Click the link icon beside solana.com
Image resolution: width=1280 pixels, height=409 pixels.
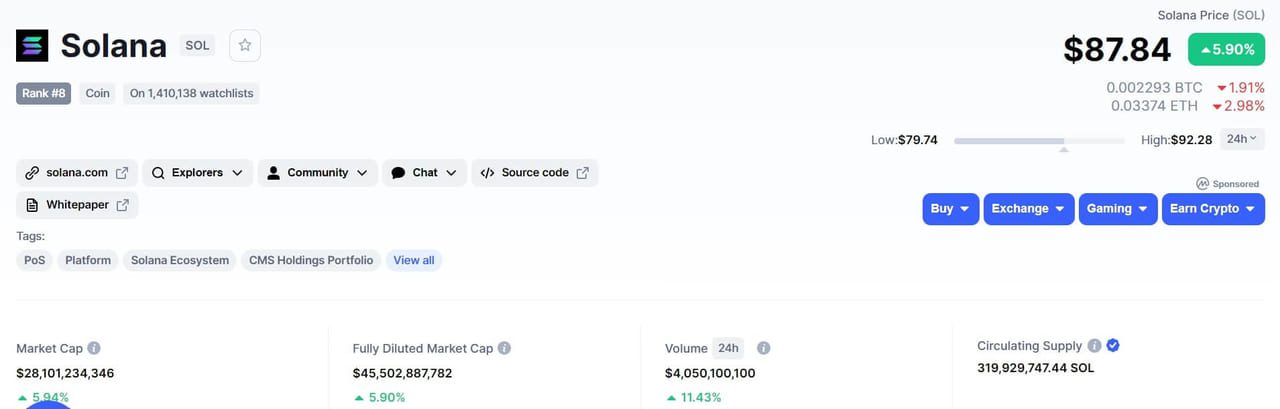tap(32, 173)
